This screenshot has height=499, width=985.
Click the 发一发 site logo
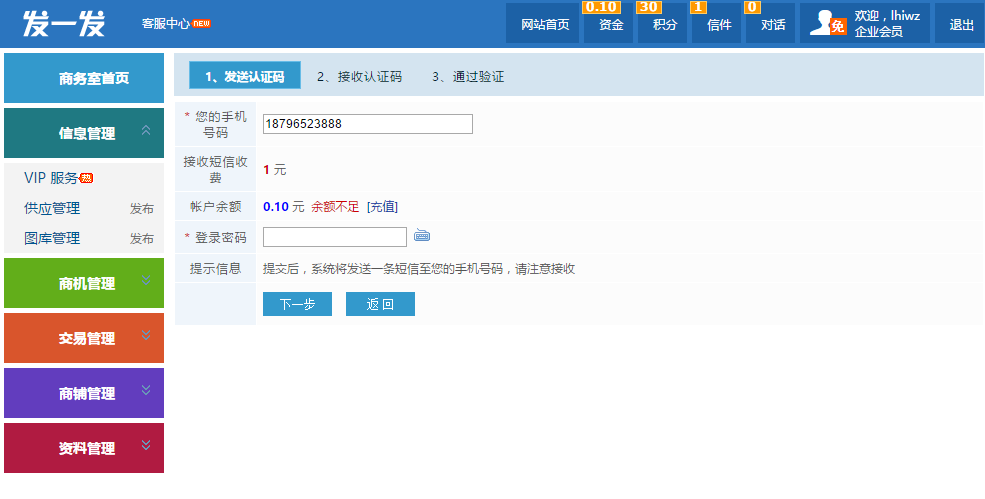64,23
